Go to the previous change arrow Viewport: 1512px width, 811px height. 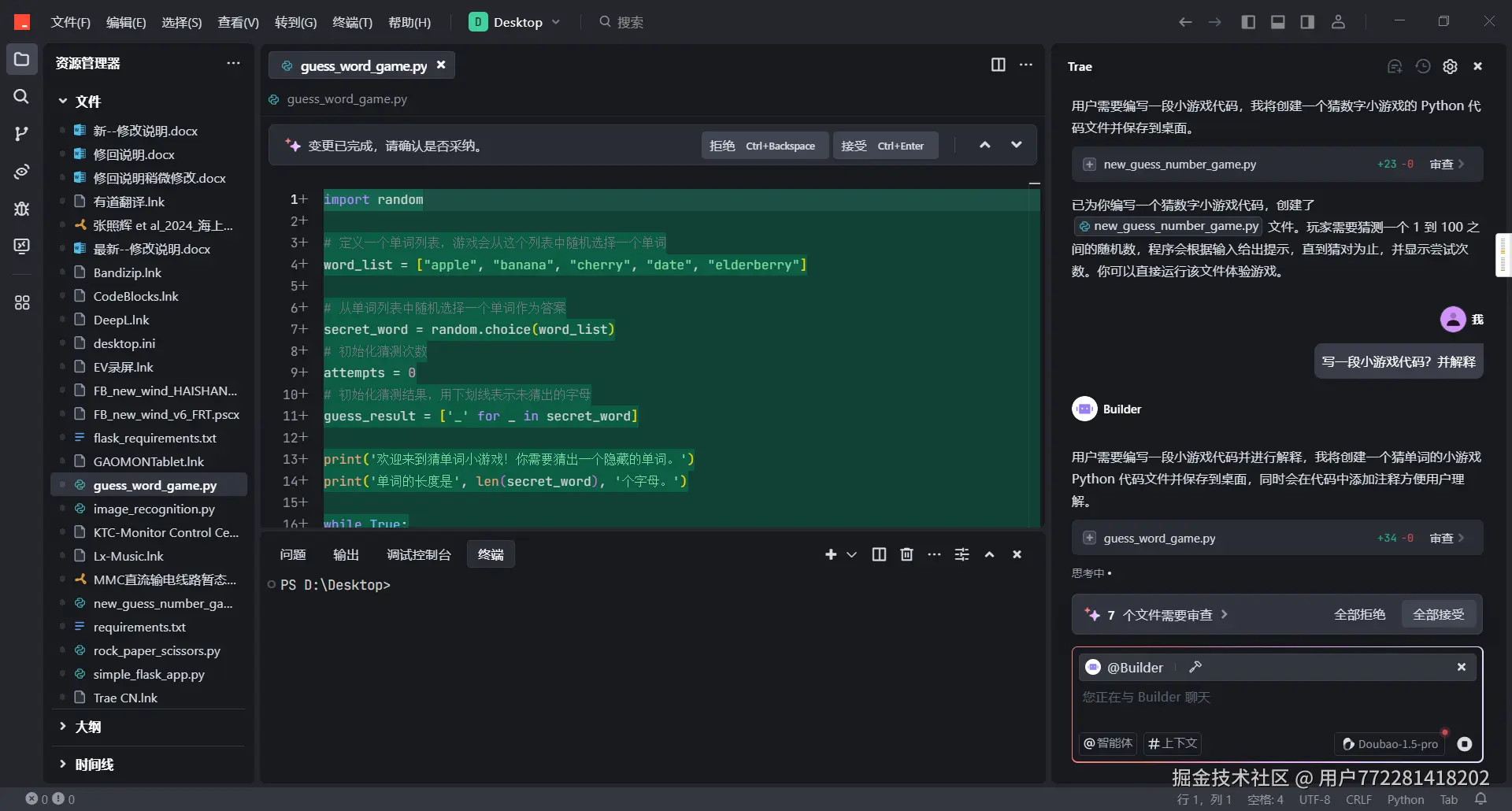pyautogui.click(x=984, y=145)
